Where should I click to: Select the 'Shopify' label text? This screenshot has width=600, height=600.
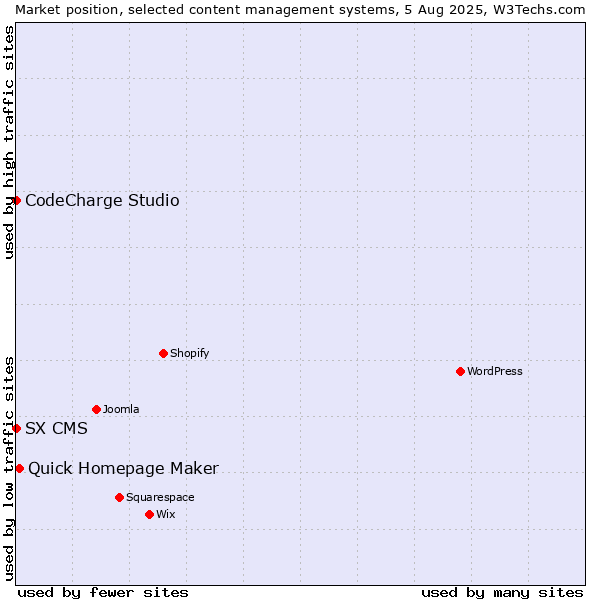[189, 353]
